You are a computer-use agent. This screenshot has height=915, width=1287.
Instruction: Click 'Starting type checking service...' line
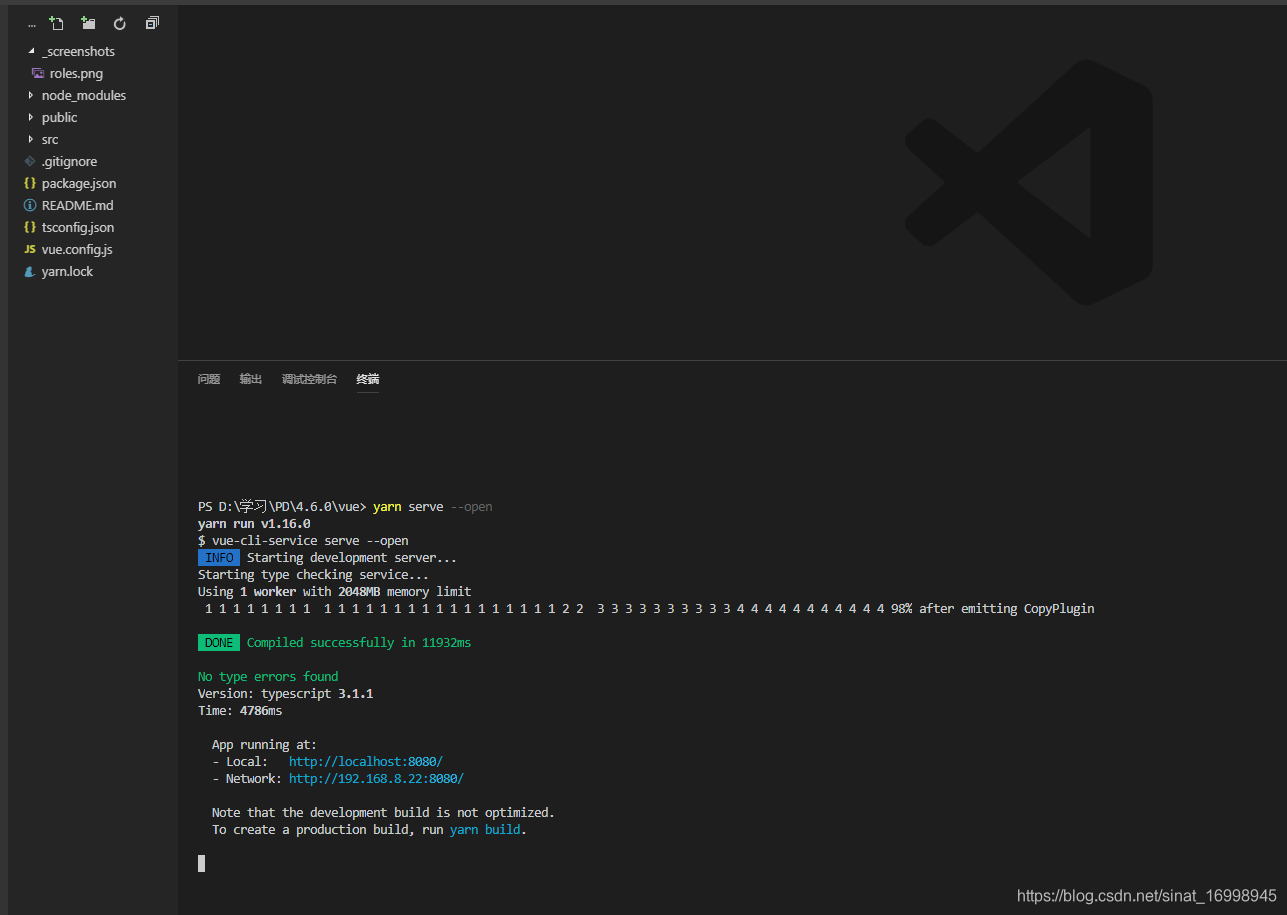coord(313,575)
